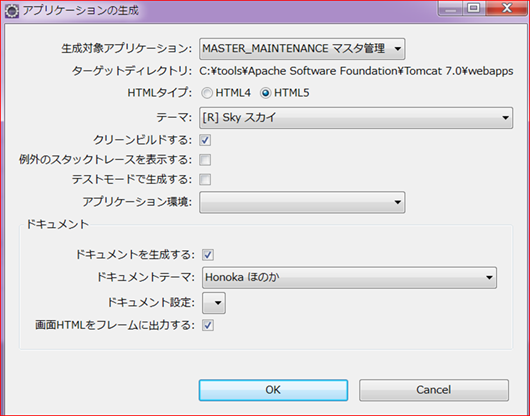Viewport: 530px width, 416px height.
Task: Uncheck the クリーンビルドする checkbox
Action: [205, 140]
